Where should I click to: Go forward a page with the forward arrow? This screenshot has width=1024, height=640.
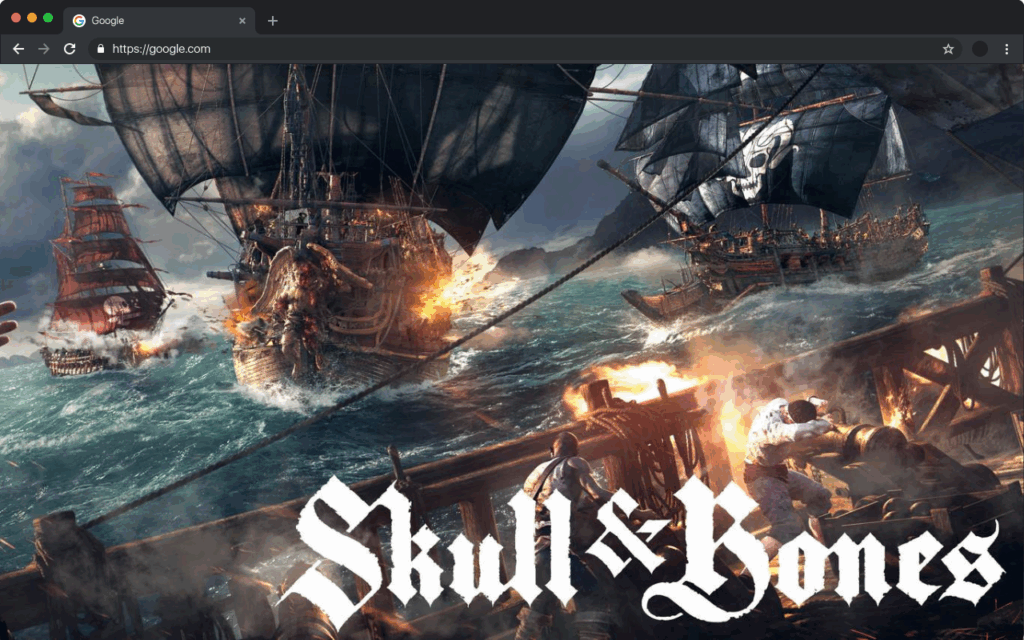pyautogui.click(x=43, y=48)
